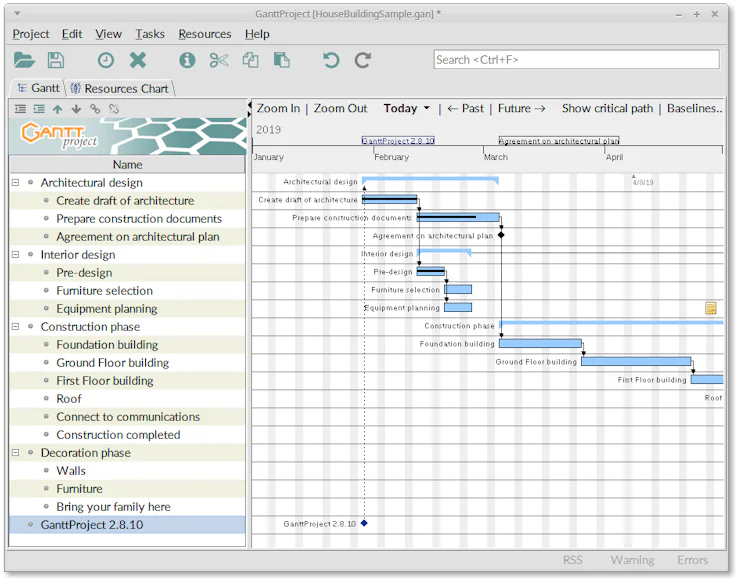Cut selection with scissors icon
The height and width of the screenshot is (579, 736).
coord(219,60)
